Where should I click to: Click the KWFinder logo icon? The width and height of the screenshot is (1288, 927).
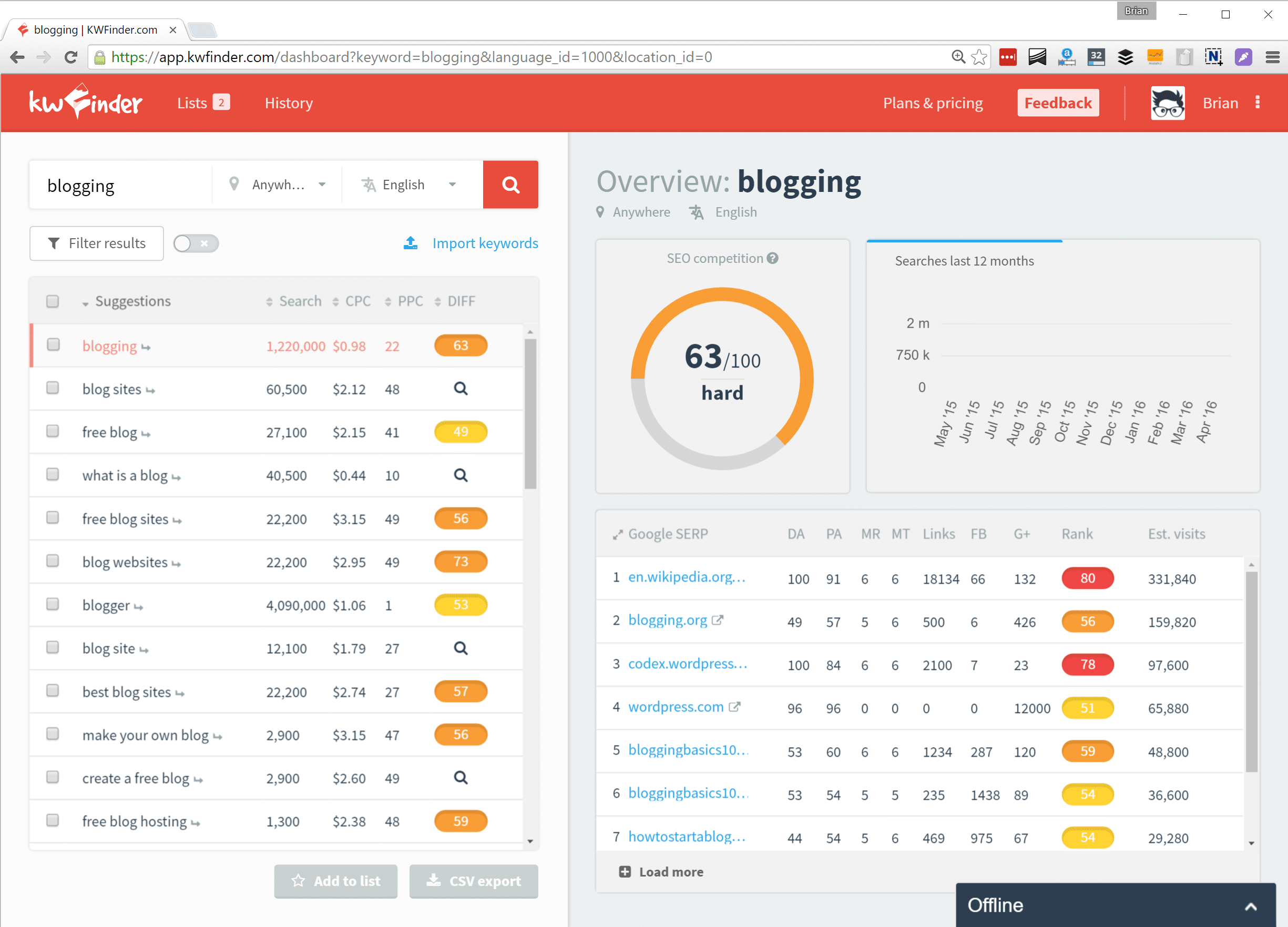pos(85,102)
